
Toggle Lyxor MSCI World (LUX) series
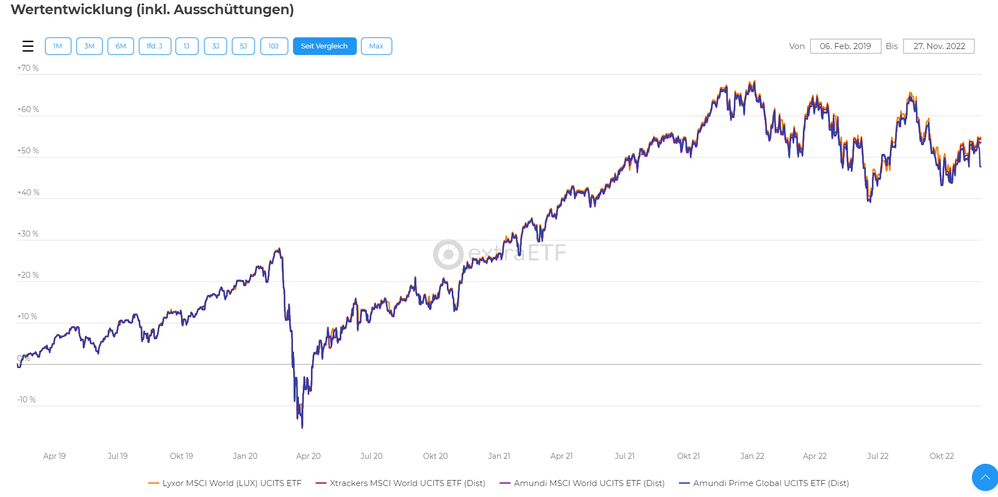tap(231, 483)
